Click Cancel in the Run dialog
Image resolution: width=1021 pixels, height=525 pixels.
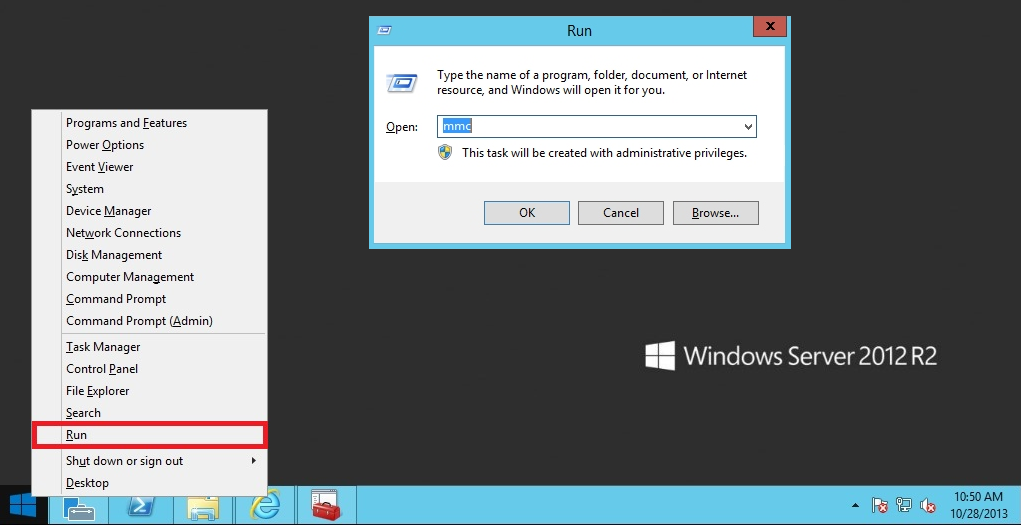[621, 213]
